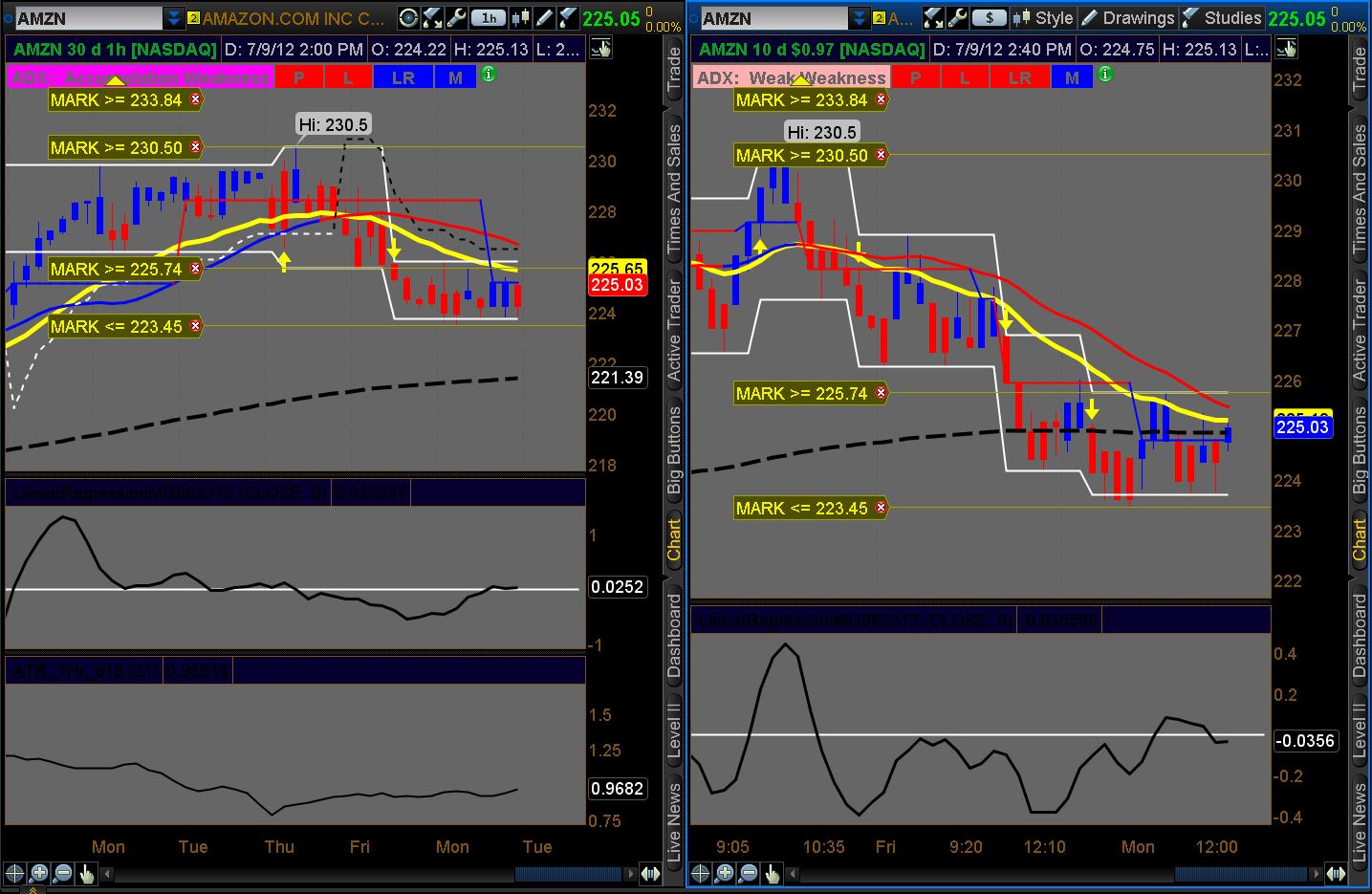
Task: Click red LR label on right chart
Action: point(1019,77)
